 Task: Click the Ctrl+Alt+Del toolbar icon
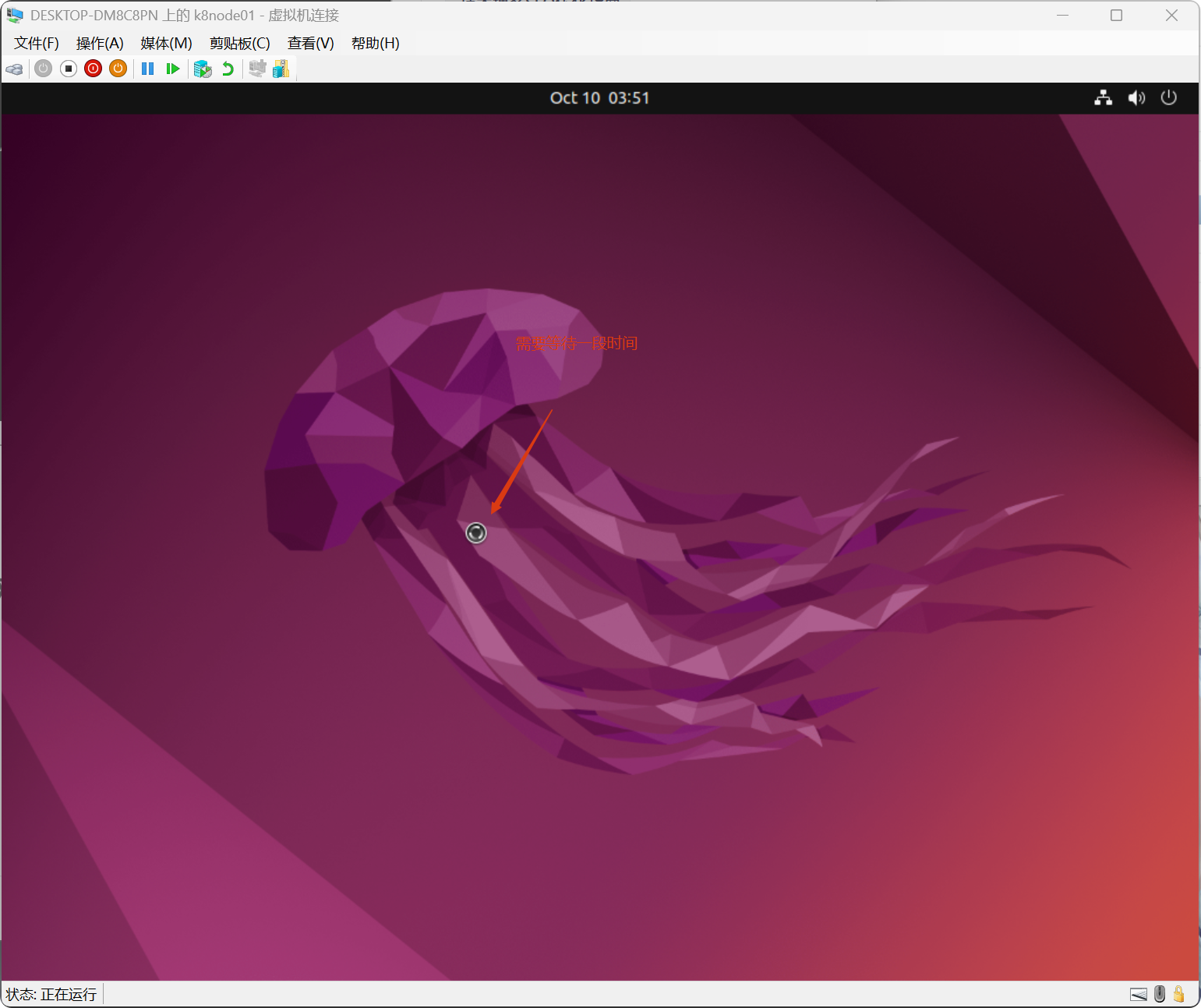(14, 69)
